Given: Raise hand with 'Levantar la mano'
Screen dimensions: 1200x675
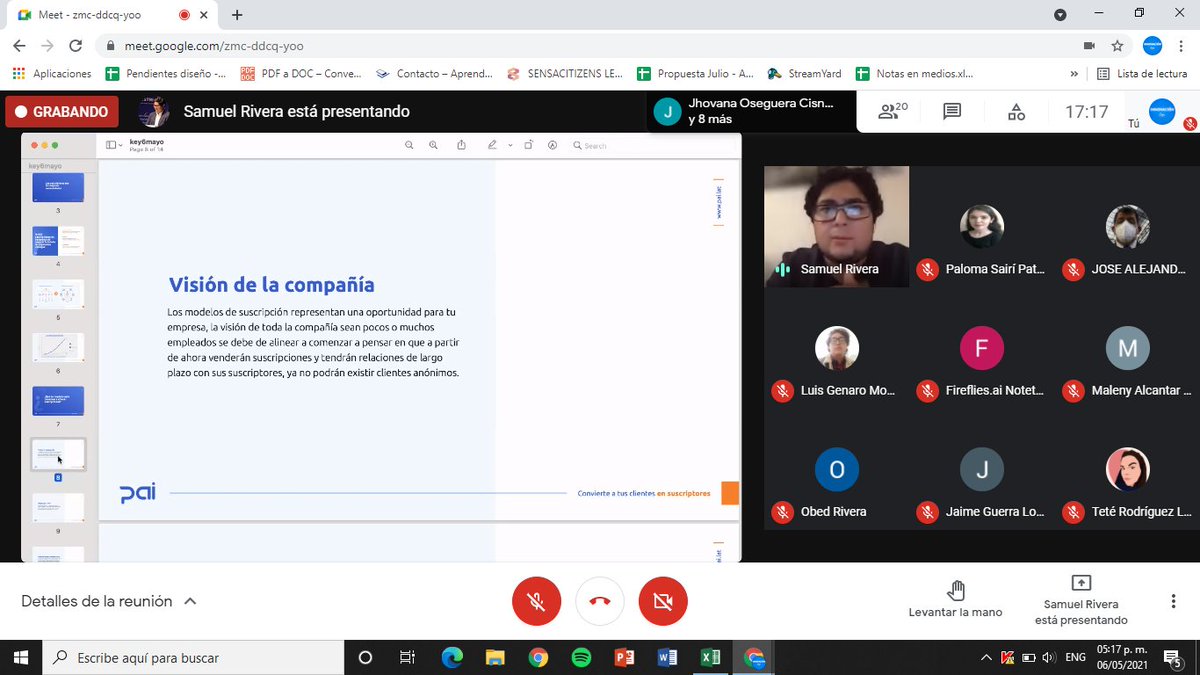Looking at the screenshot, I should [955, 600].
